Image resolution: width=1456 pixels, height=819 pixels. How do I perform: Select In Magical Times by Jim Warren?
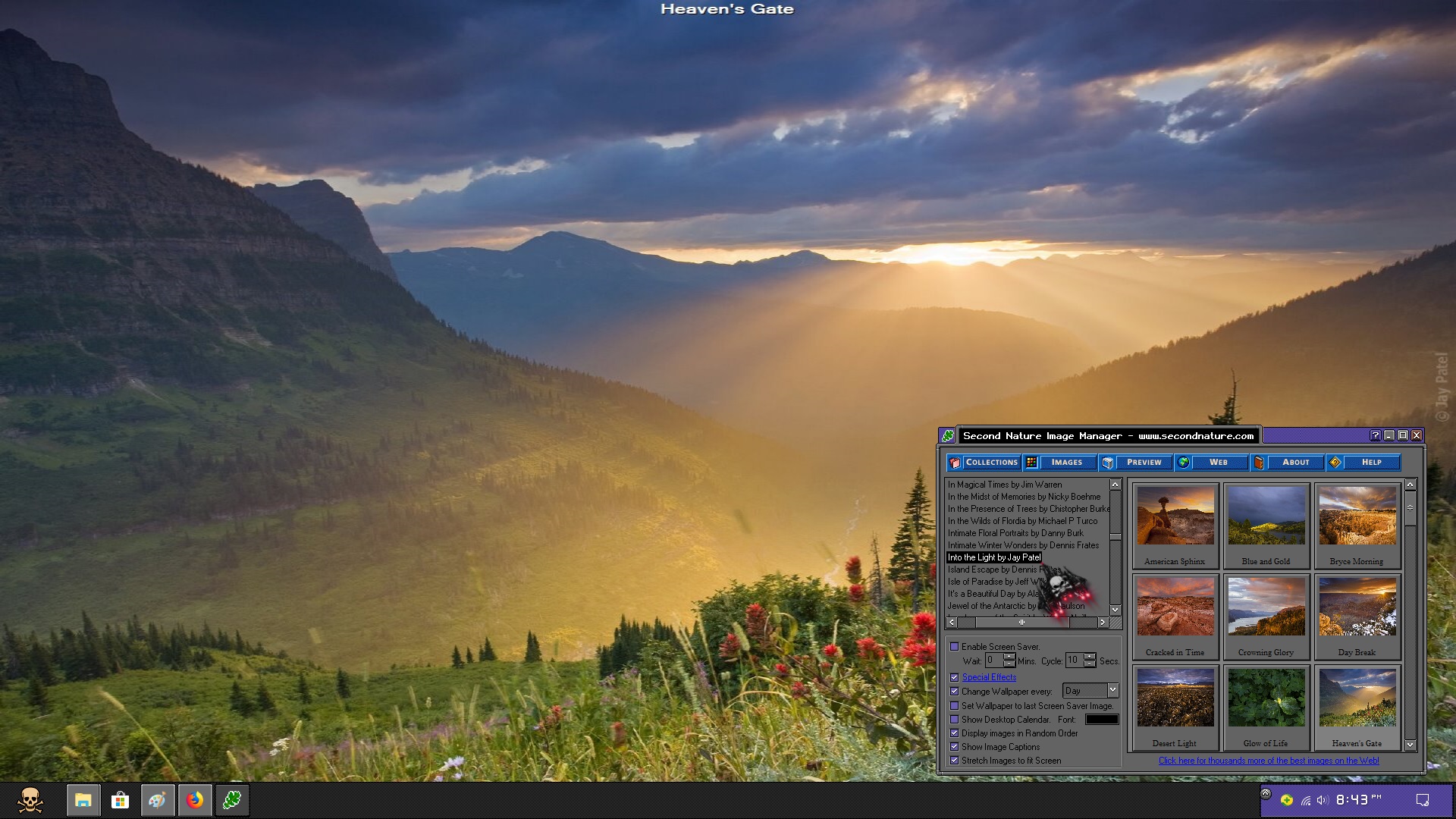(x=1004, y=485)
